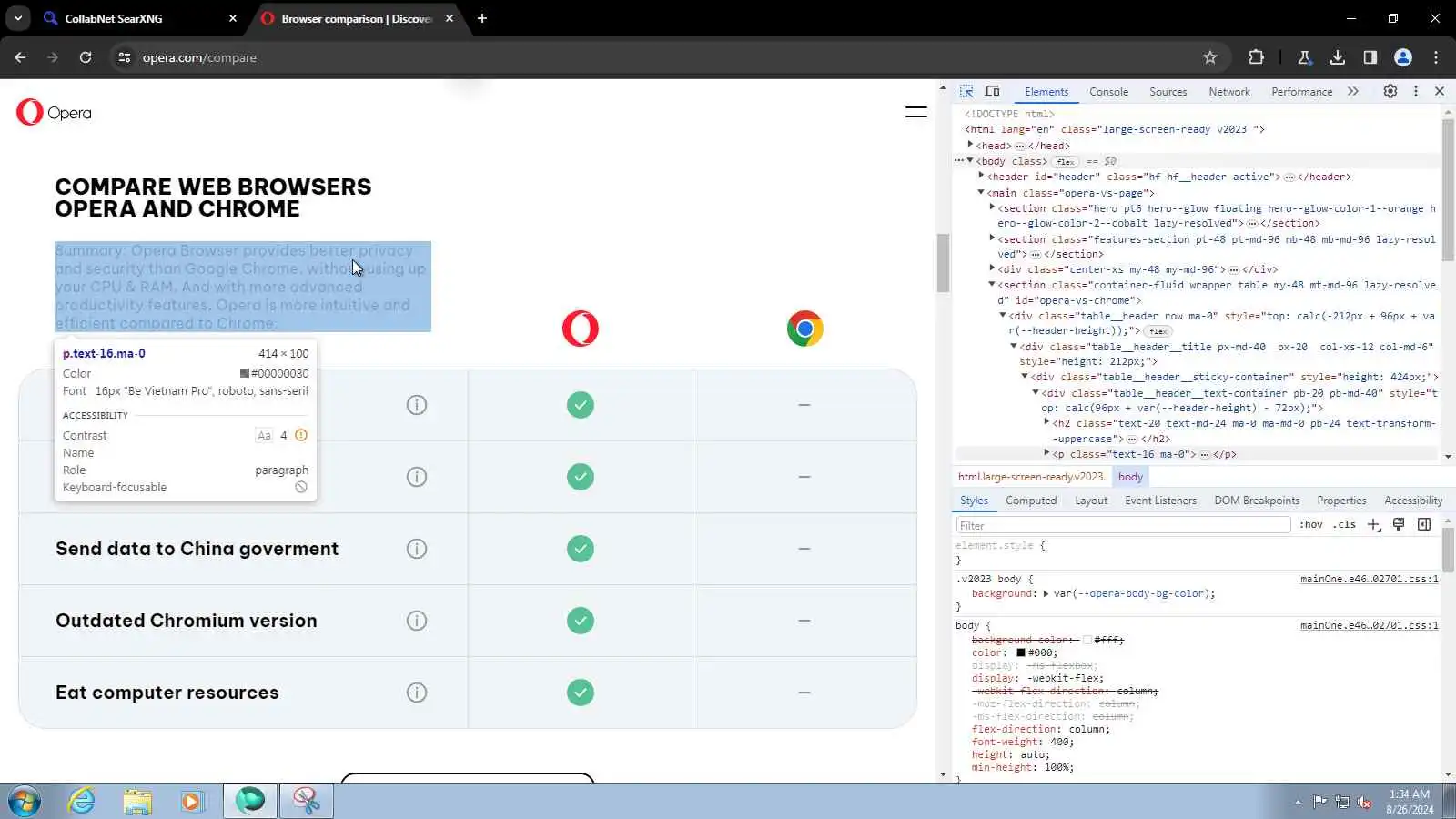
Task: Expand the p text-16 ma-0 node
Action: [1046, 453]
